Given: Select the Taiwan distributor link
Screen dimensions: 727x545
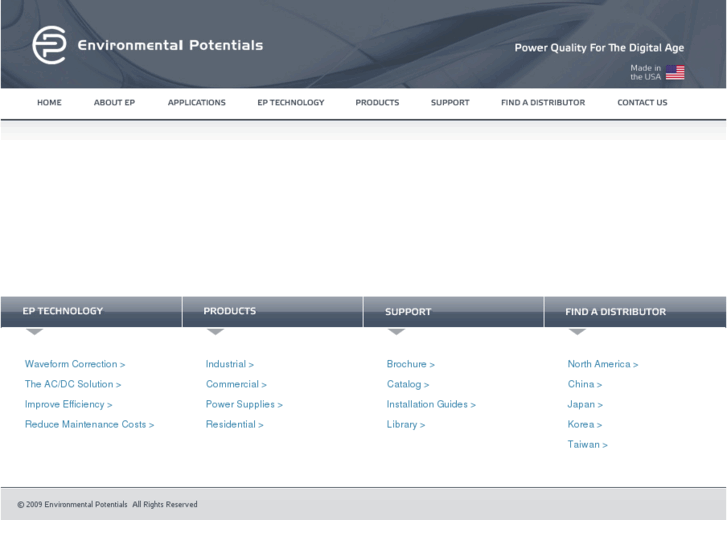Looking at the screenshot, I should point(587,444).
